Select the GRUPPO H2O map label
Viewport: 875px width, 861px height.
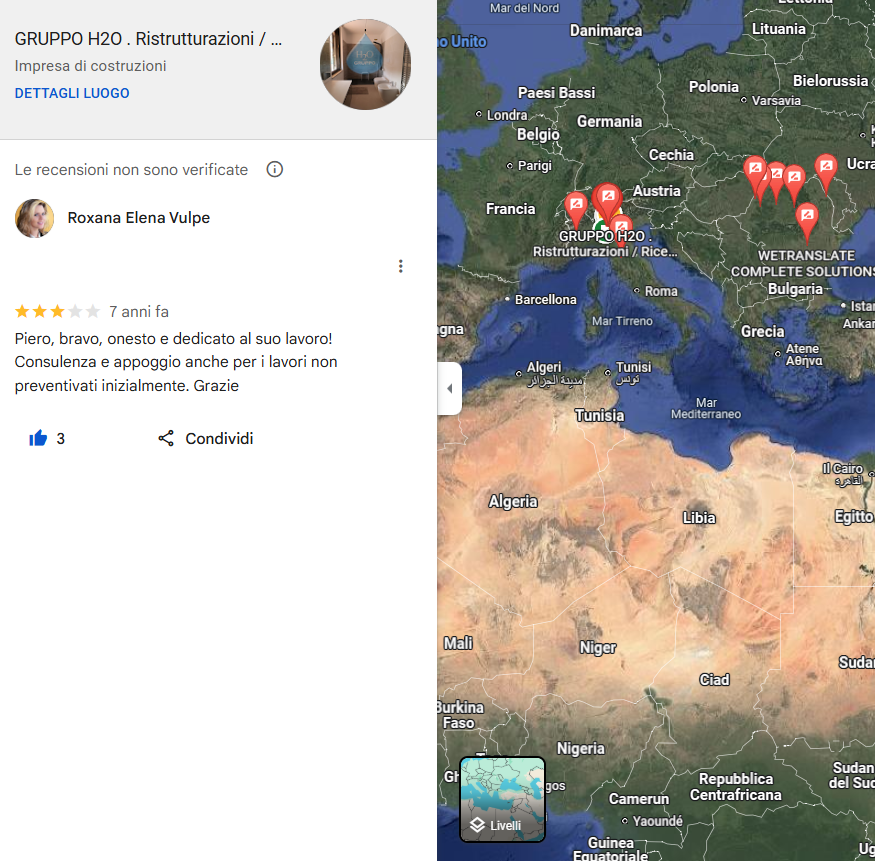[x=605, y=244]
